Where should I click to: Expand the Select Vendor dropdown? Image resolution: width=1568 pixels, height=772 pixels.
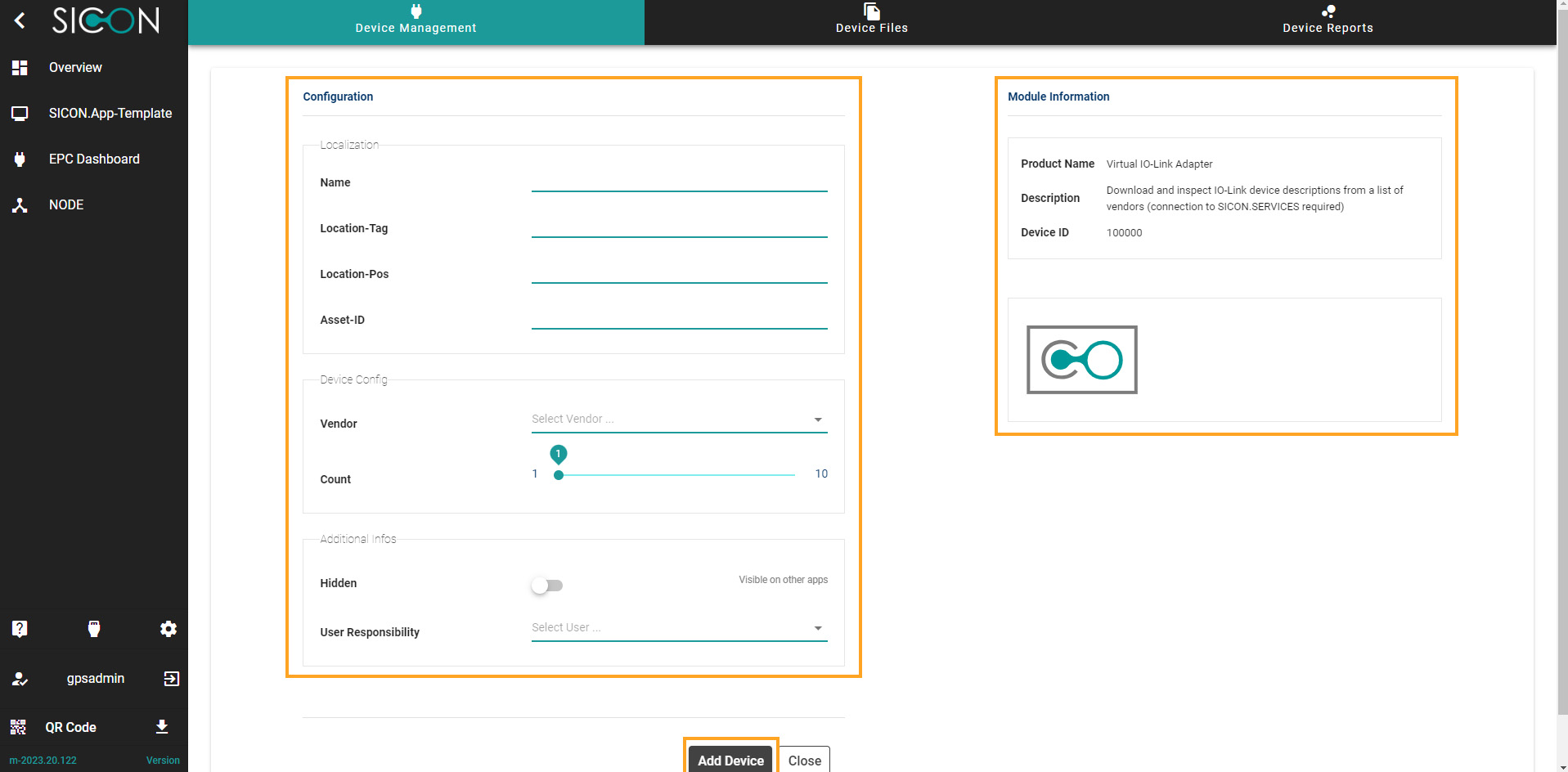click(x=679, y=420)
